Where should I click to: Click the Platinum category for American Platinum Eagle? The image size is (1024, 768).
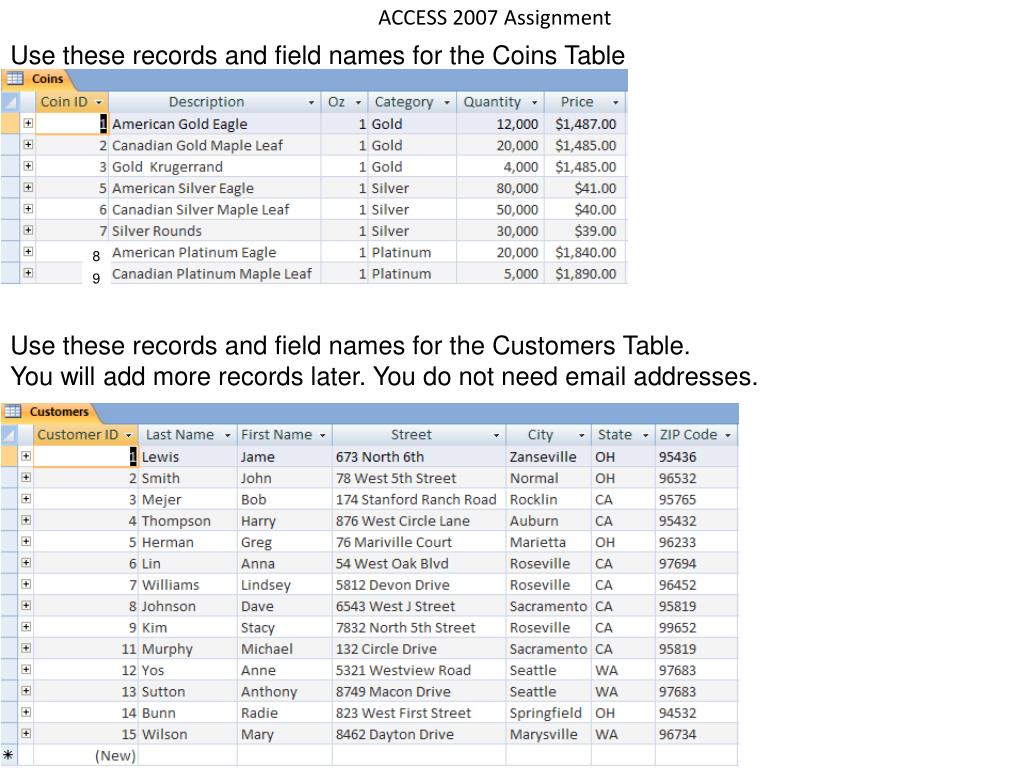pos(411,253)
